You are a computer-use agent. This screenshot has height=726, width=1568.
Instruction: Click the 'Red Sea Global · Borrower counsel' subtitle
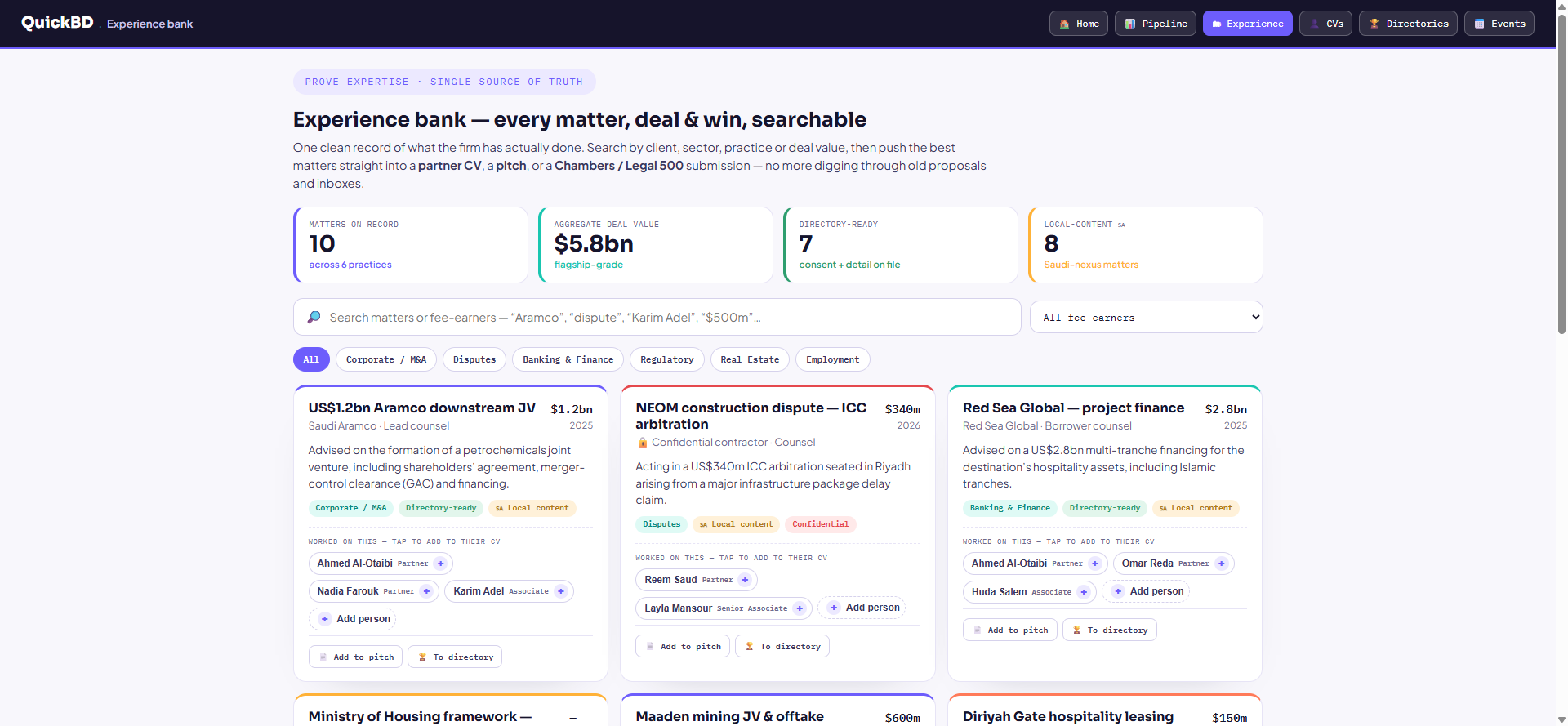tap(1047, 425)
